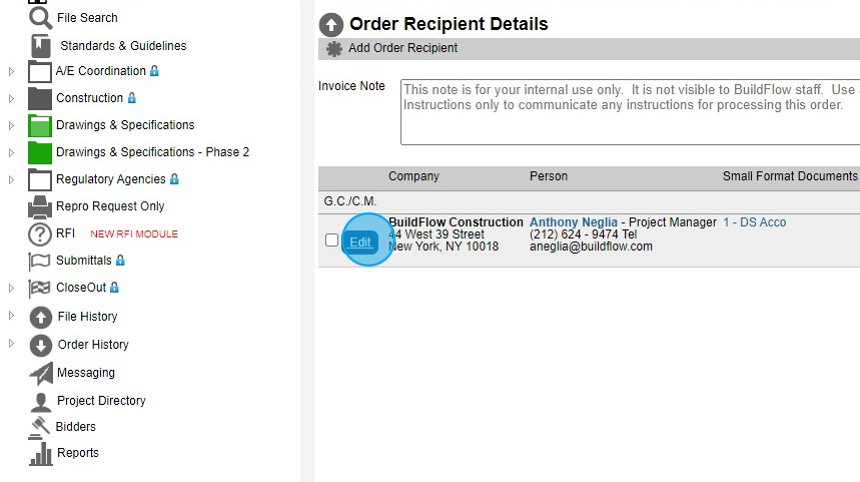Select Regulatory Agencies in the sidebar
This screenshot has height=482, width=860.
pyautogui.click(x=110, y=180)
